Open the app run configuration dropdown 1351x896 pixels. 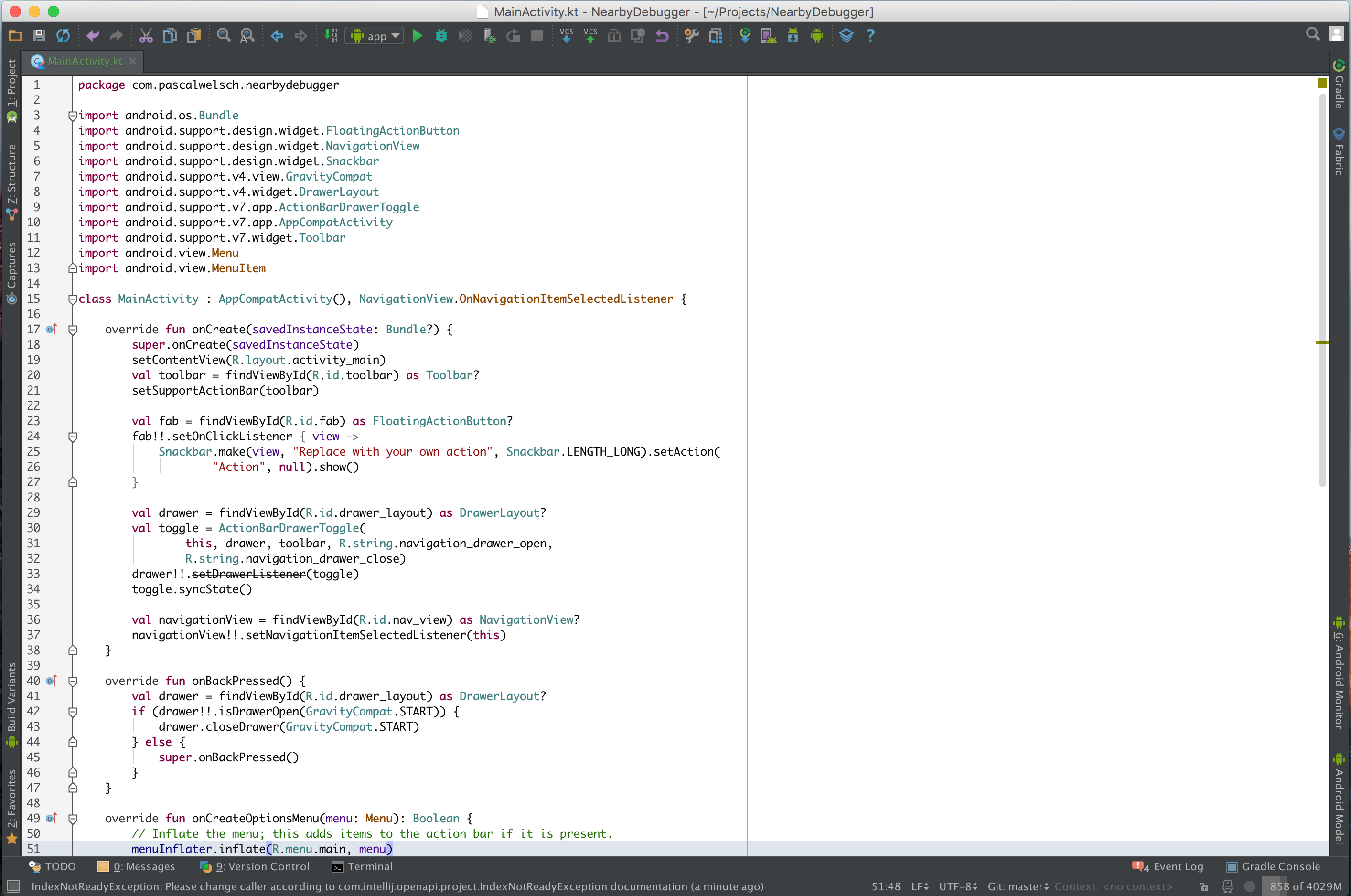(x=375, y=36)
